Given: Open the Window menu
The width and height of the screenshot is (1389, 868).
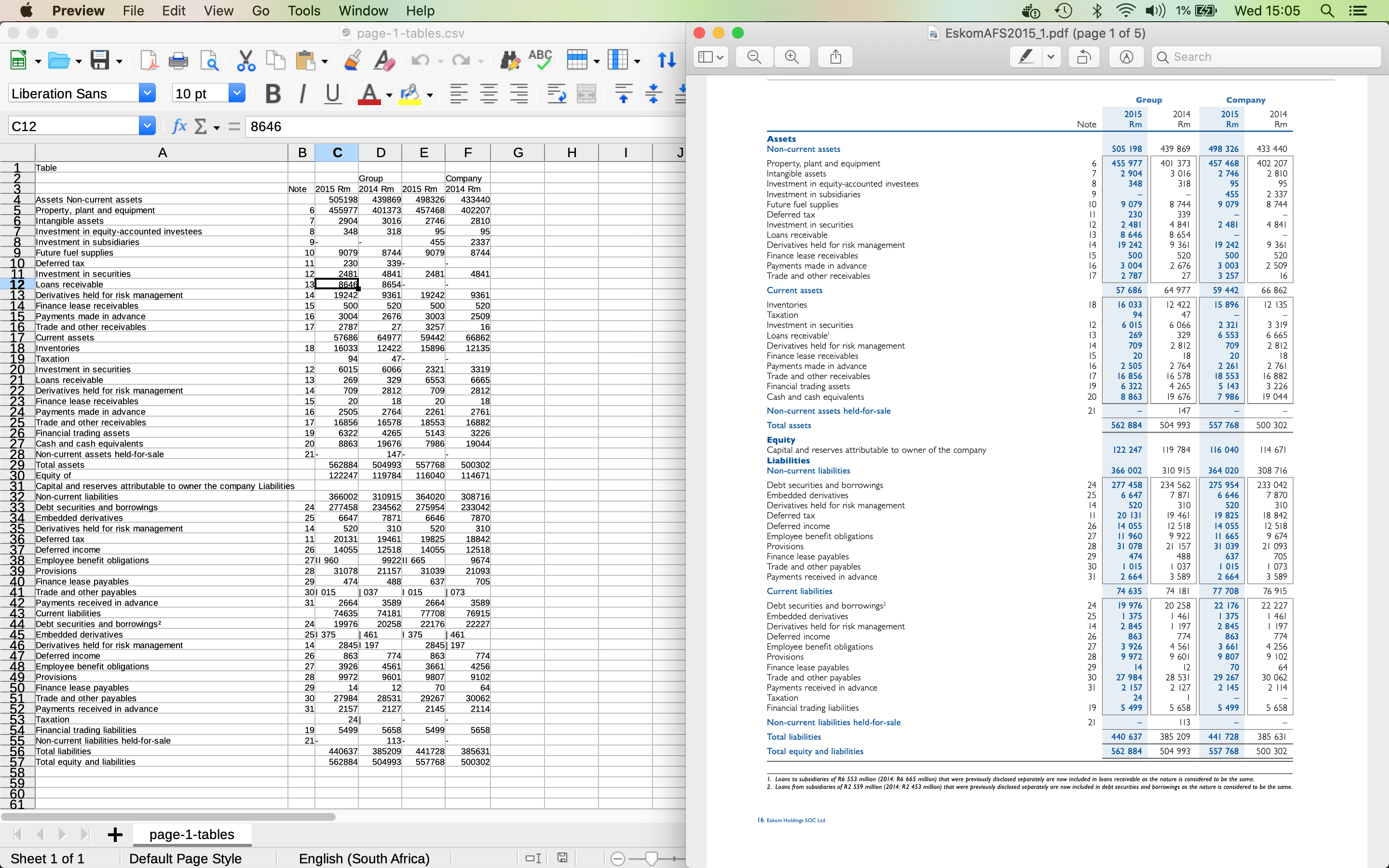Looking at the screenshot, I should pos(363,10).
